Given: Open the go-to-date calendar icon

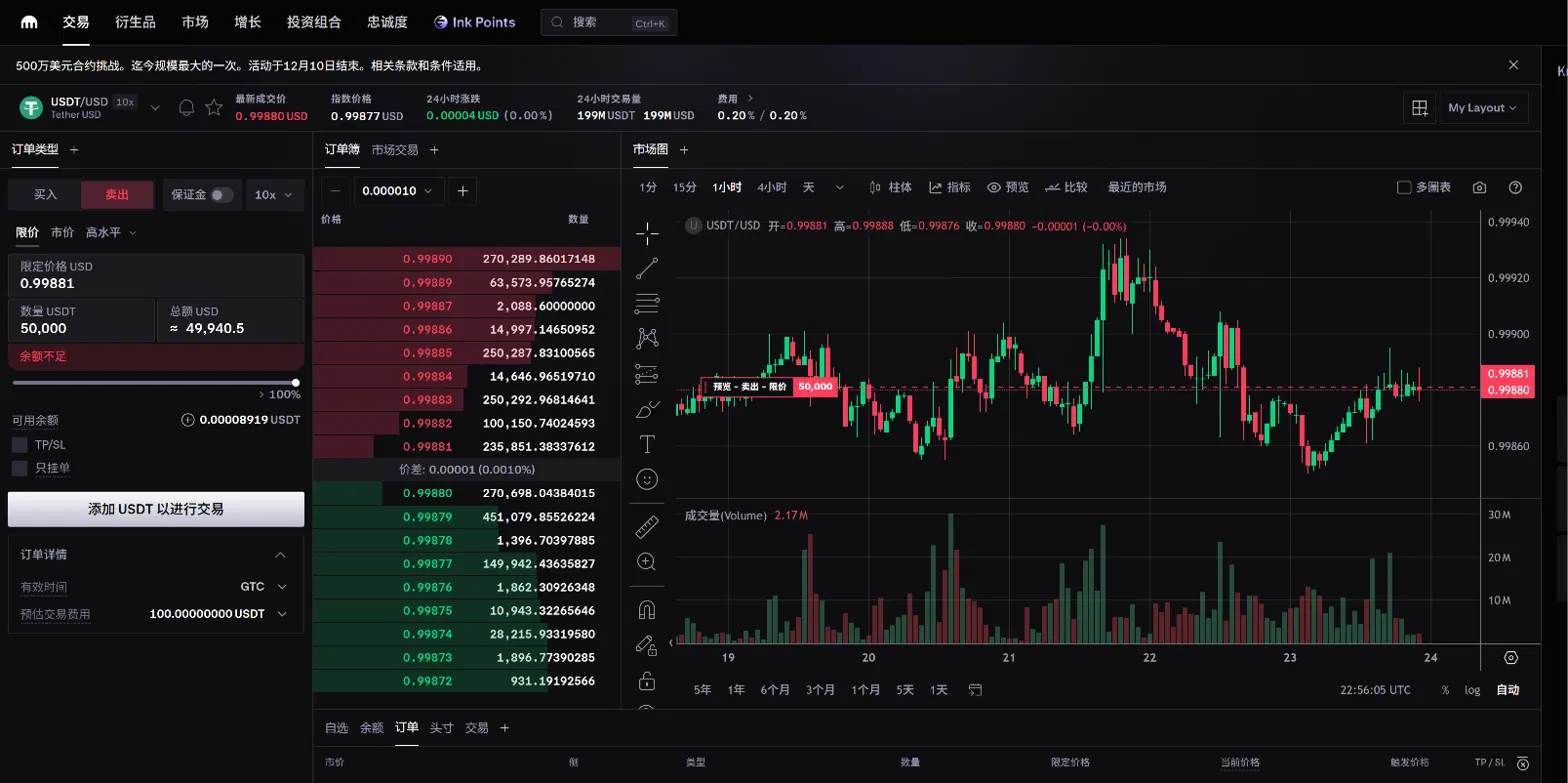Looking at the screenshot, I should 975,690.
